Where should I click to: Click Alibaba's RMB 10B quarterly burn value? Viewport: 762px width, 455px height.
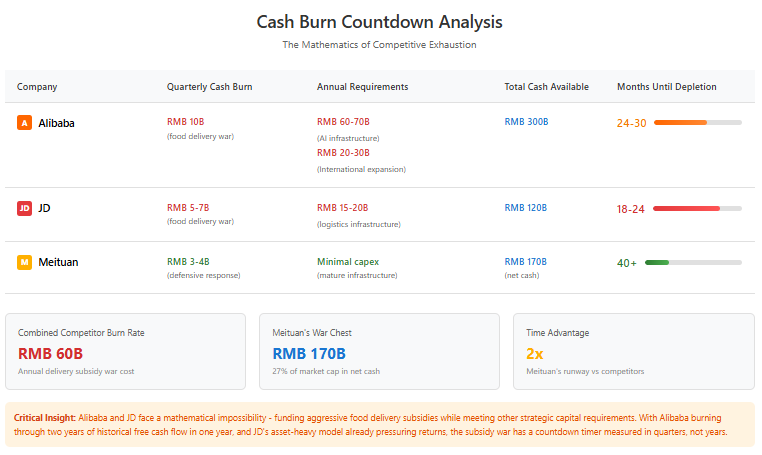[186, 122]
